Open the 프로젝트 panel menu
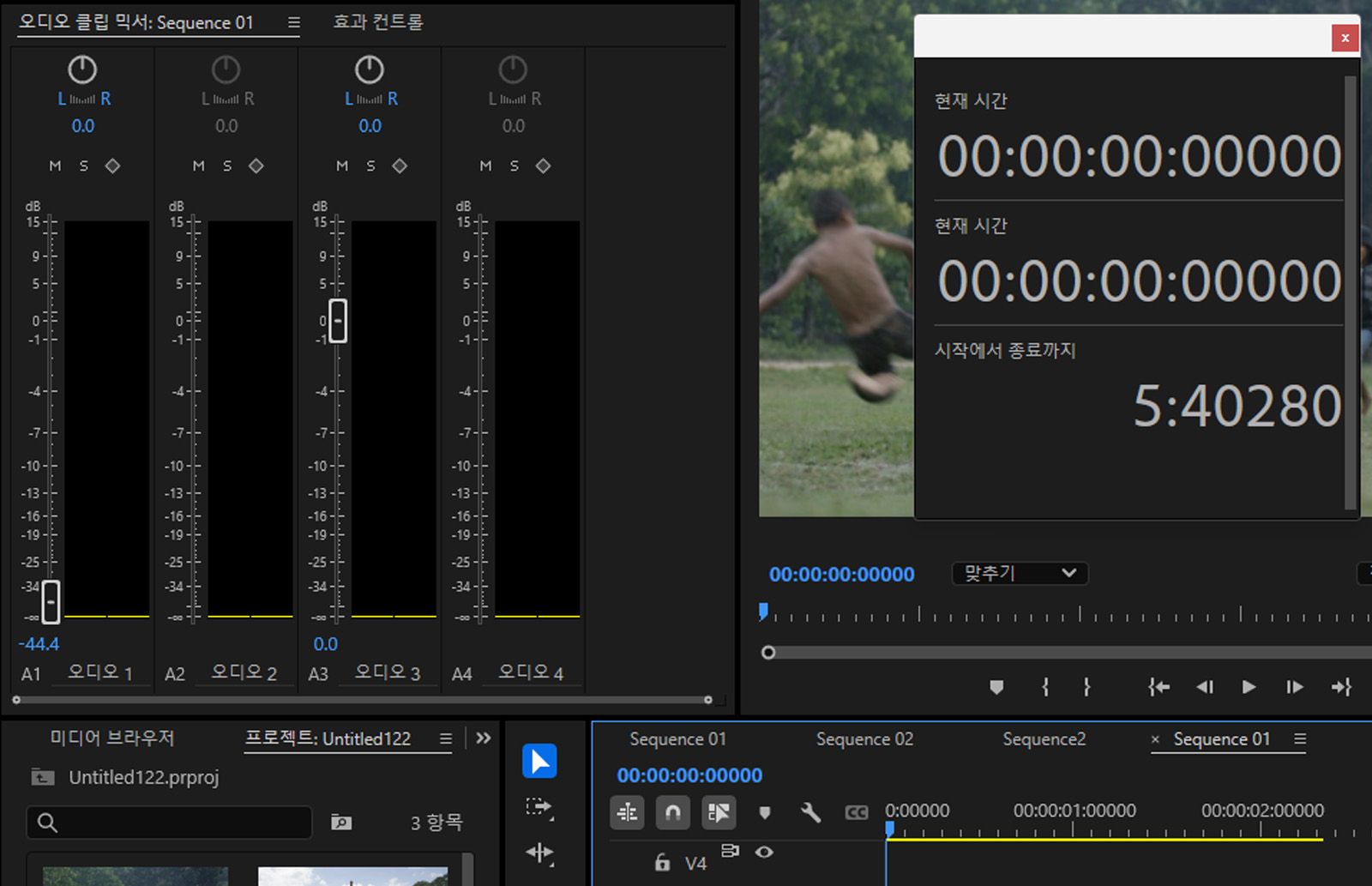This screenshot has width=1372, height=886. coord(445,738)
